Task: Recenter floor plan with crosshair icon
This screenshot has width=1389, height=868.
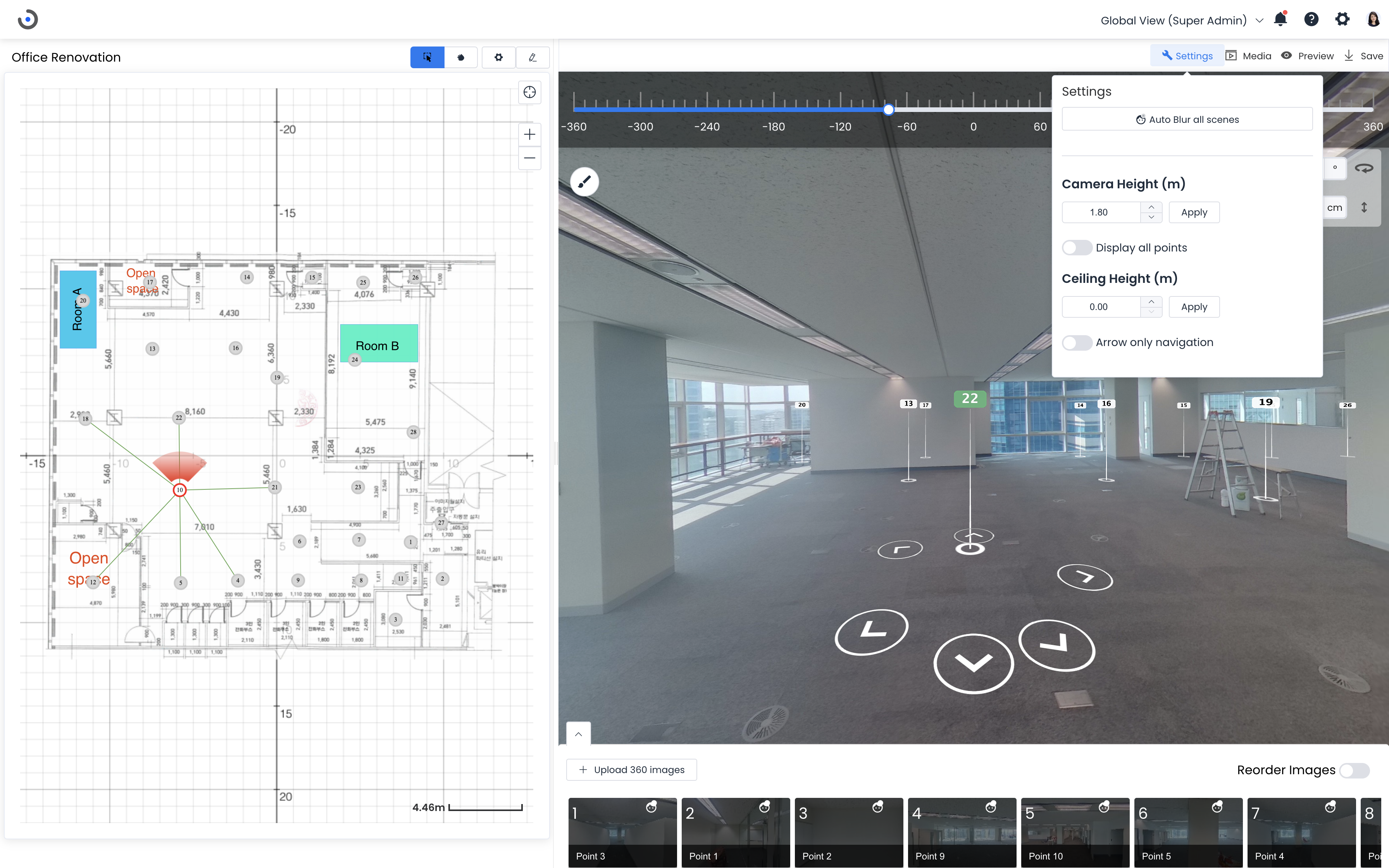Action: (x=529, y=93)
